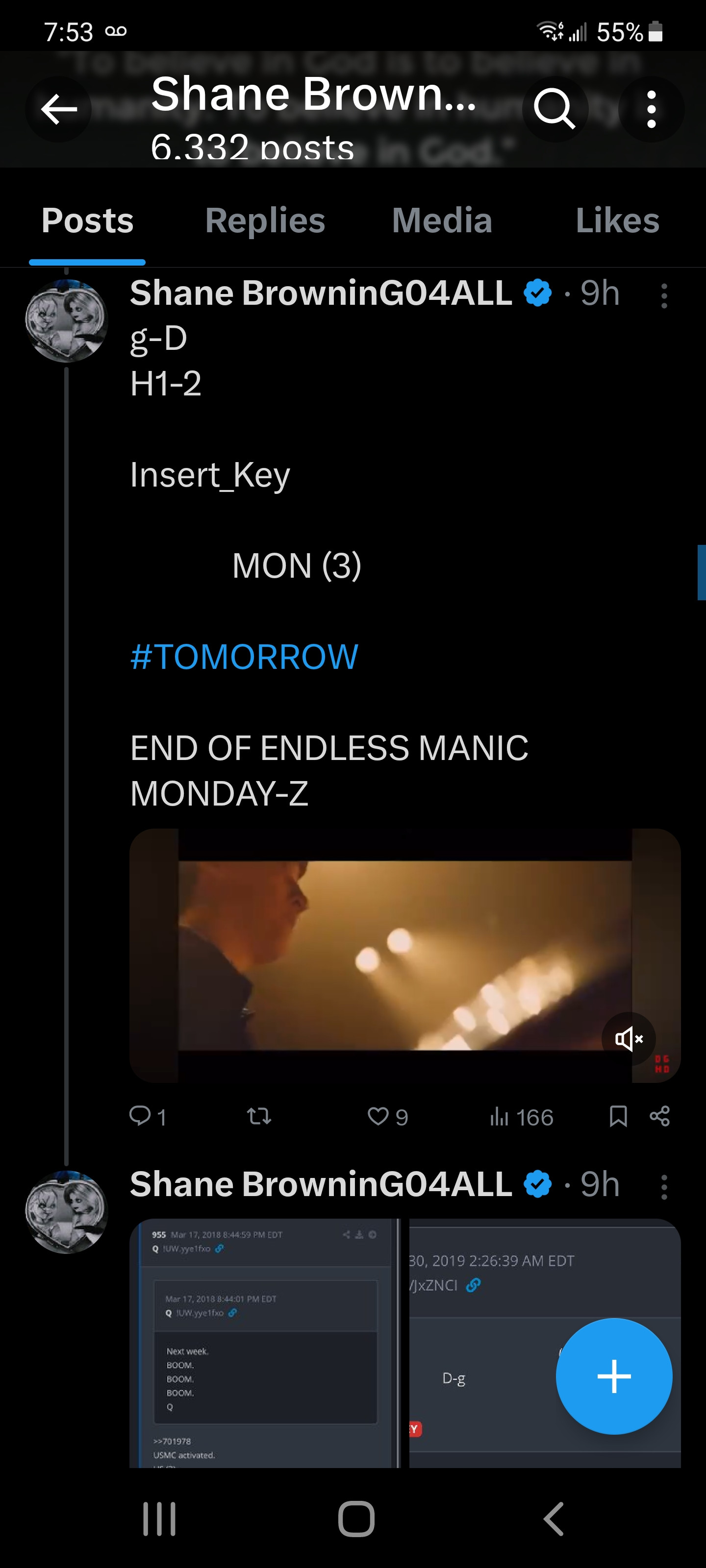The width and height of the screenshot is (706, 1568).
Task: Unmute the video with the speaker icon
Action: (629, 1039)
